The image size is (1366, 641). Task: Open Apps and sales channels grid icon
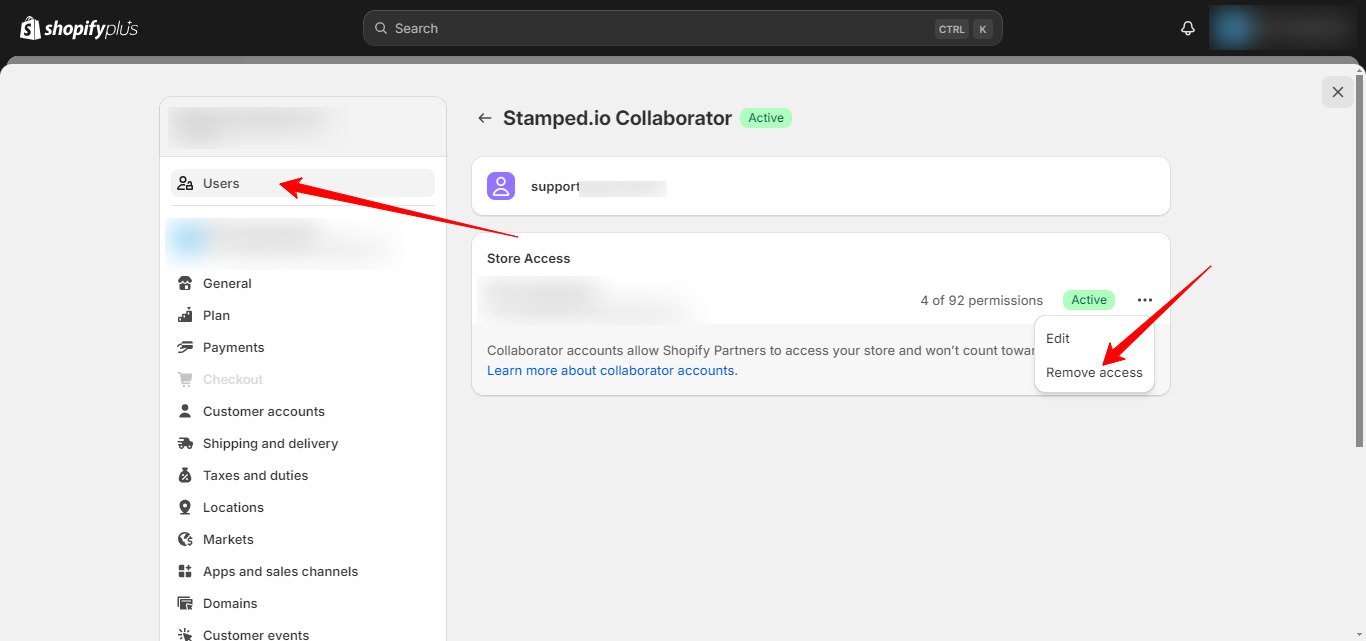point(186,571)
